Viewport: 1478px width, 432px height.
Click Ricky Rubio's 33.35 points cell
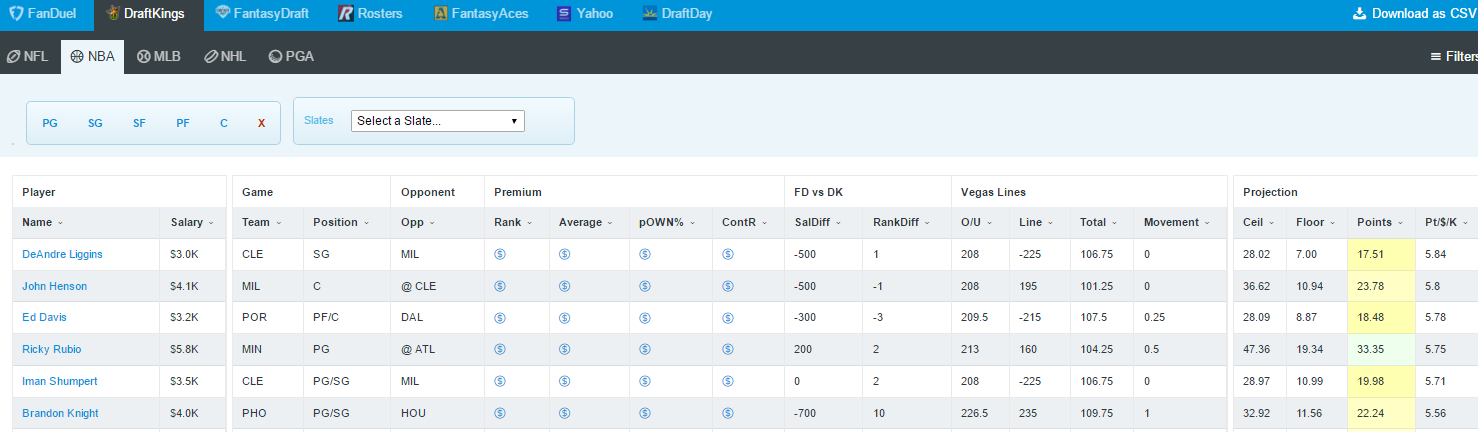click(1381, 349)
